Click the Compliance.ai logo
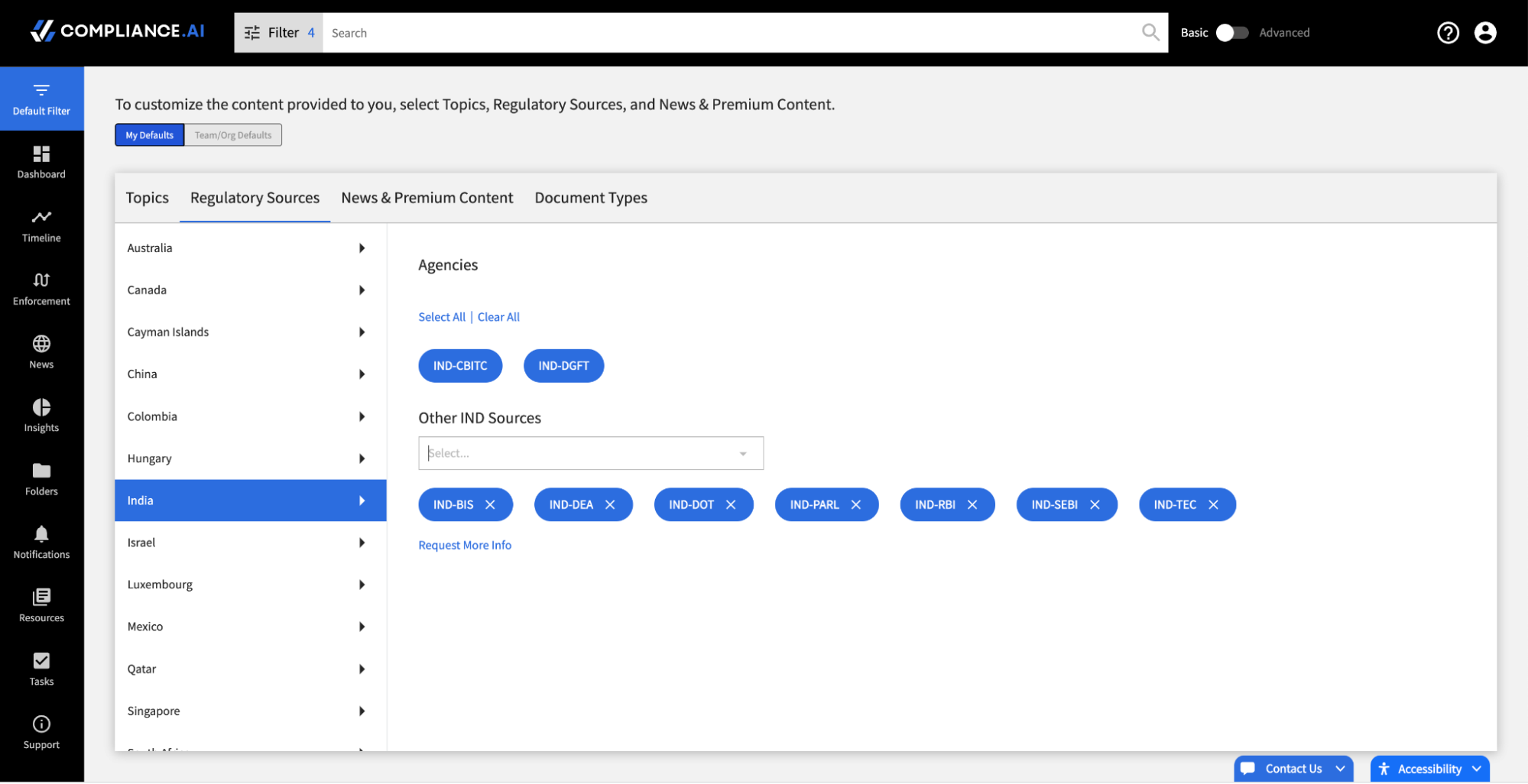The width and height of the screenshot is (1528, 784). (117, 31)
